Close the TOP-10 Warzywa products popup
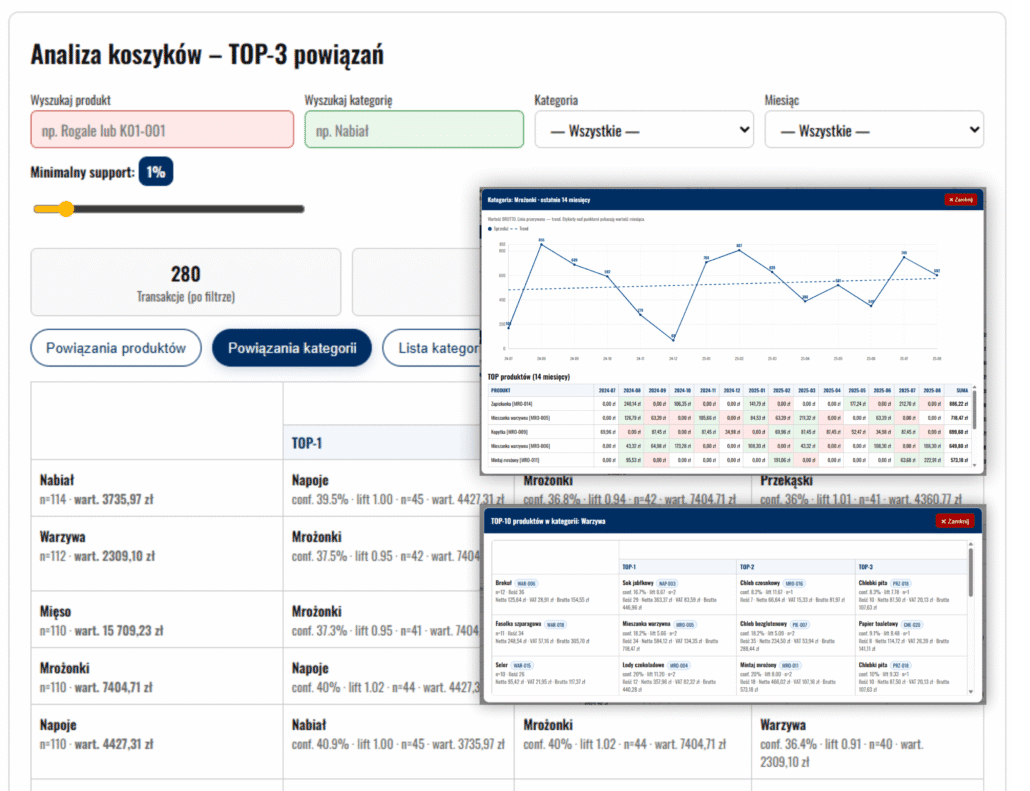 point(954,521)
